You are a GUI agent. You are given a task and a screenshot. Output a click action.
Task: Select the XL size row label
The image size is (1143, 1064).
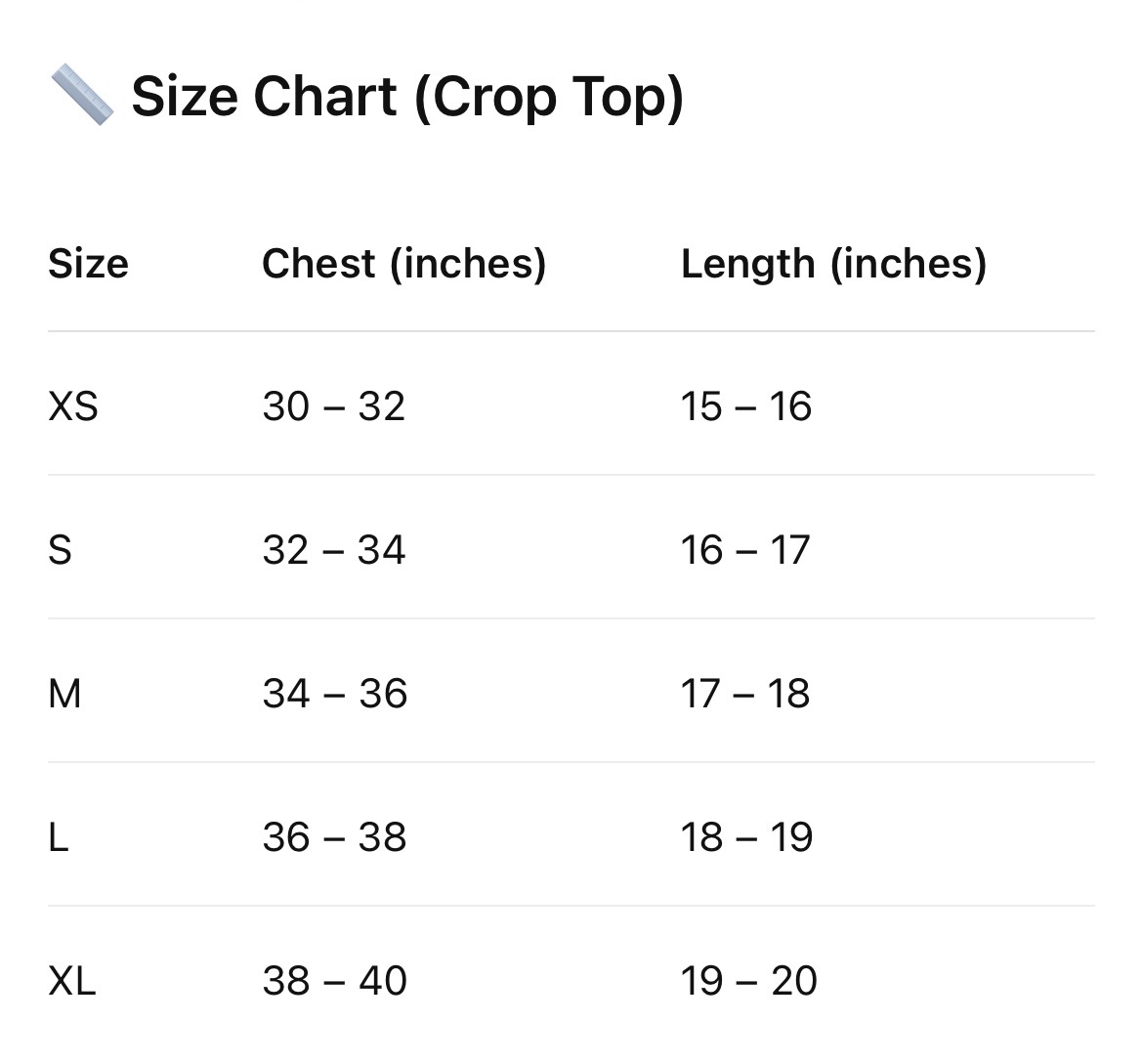[72, 981]
